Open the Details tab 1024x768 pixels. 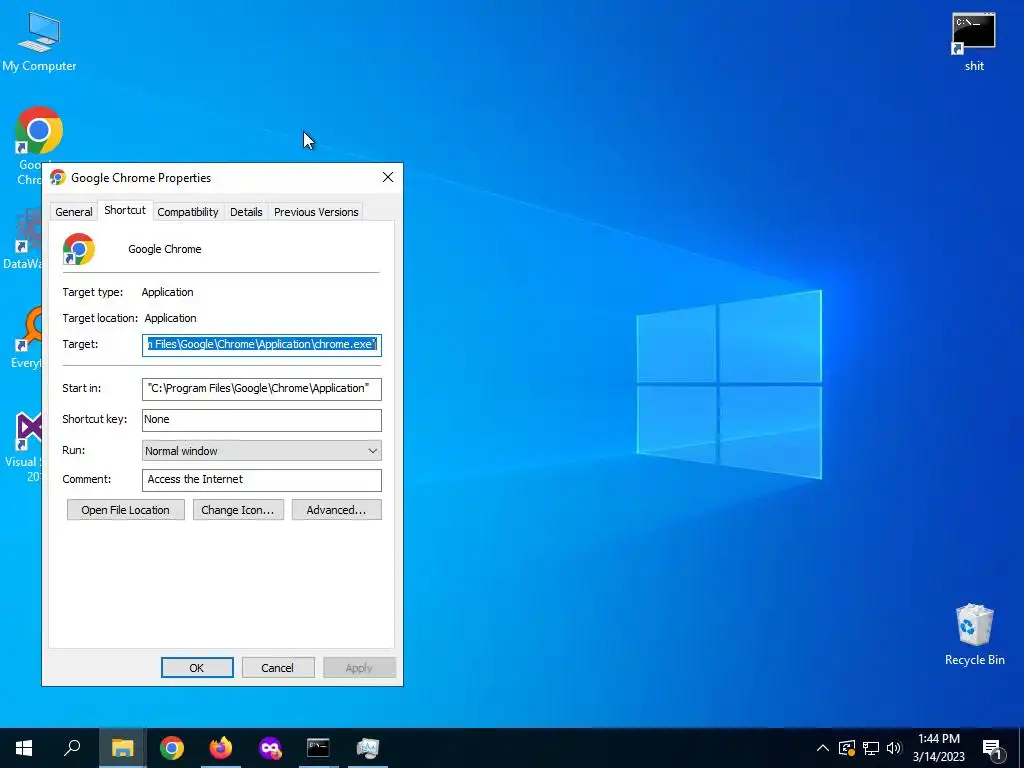tap(246, 212)
